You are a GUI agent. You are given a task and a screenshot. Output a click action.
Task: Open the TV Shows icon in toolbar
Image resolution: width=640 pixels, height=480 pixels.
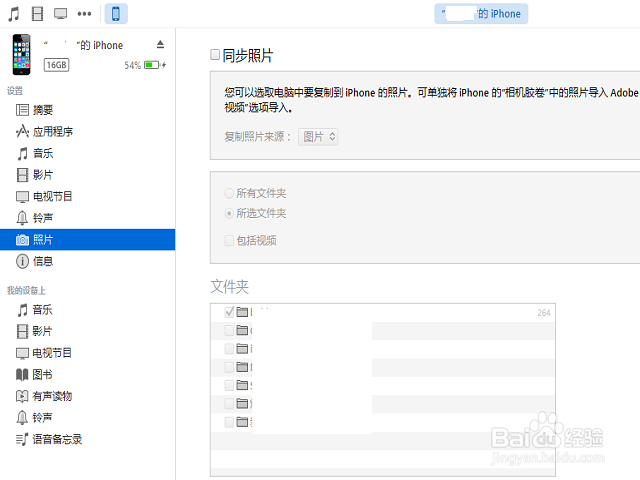click(60, 14)
